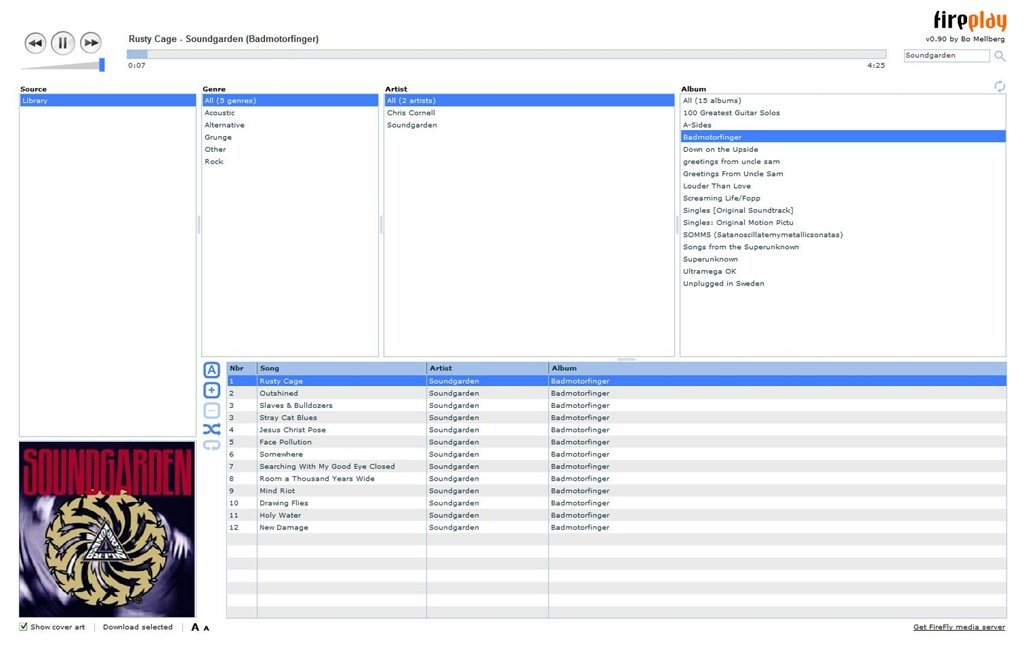Click the 'A' select-all playlist icon
This screenshot has width=1024, height=649.
point(212,370)
